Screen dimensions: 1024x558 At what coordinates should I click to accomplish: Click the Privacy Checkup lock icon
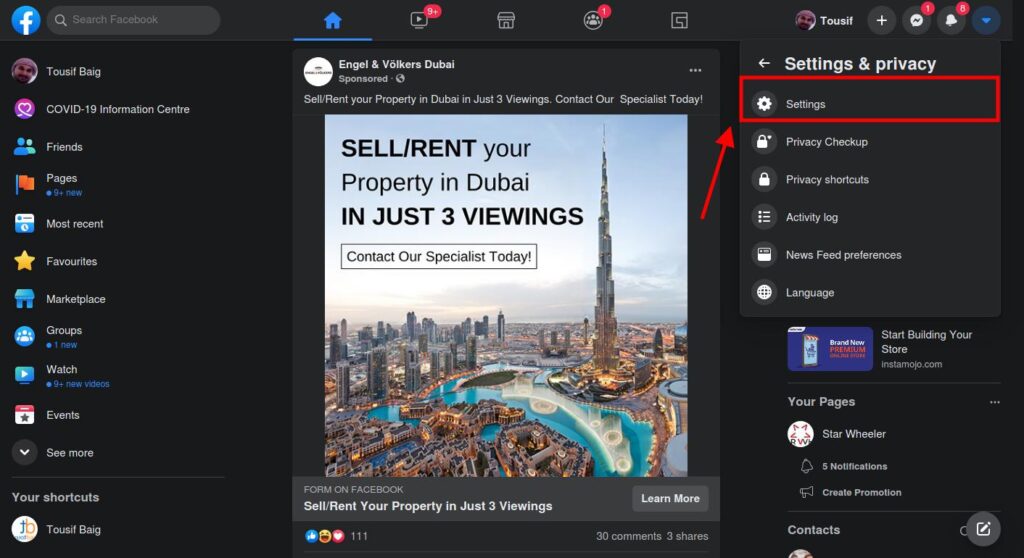click(x=764, y=142)
